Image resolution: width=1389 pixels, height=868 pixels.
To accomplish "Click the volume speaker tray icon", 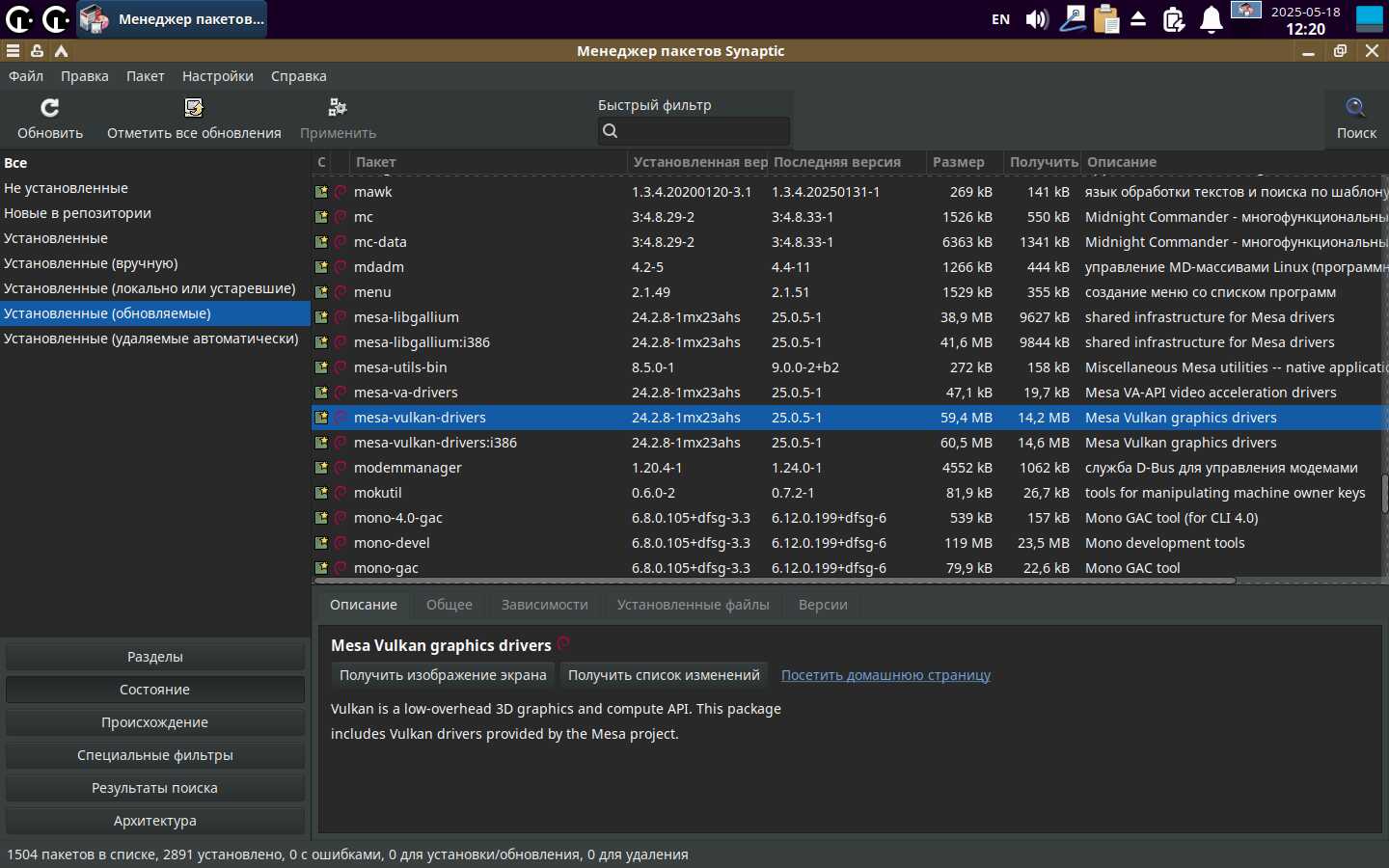I will pos(1037,19).
